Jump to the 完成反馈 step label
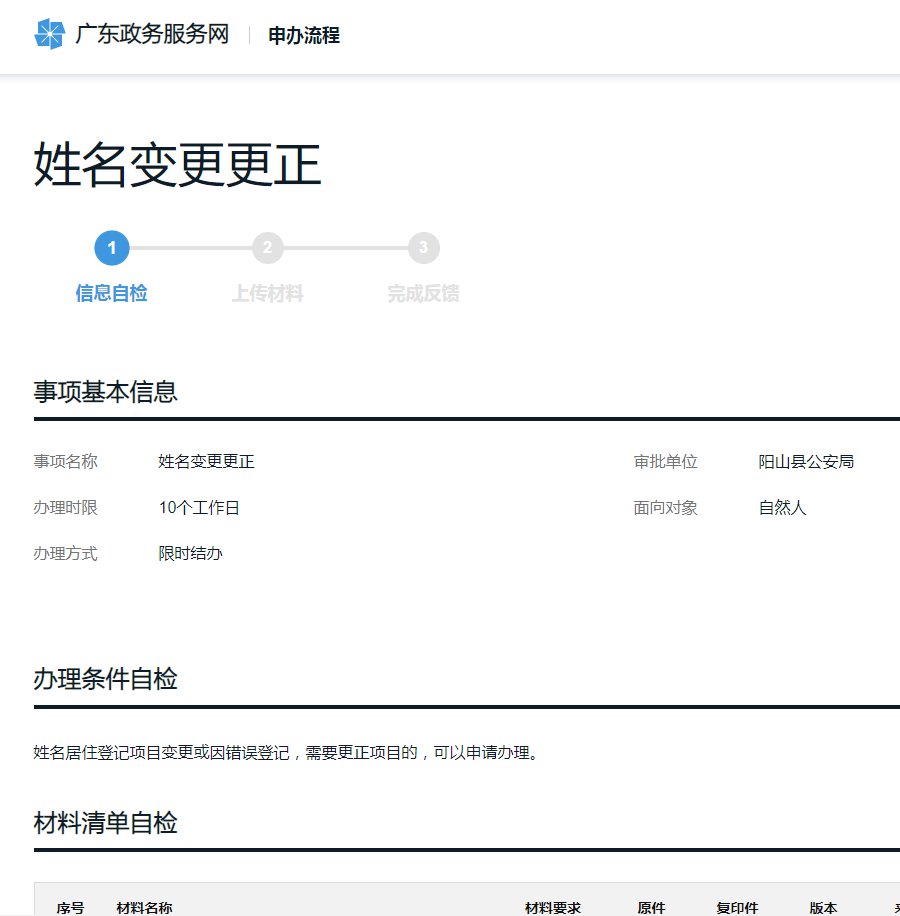 [424, 294]
